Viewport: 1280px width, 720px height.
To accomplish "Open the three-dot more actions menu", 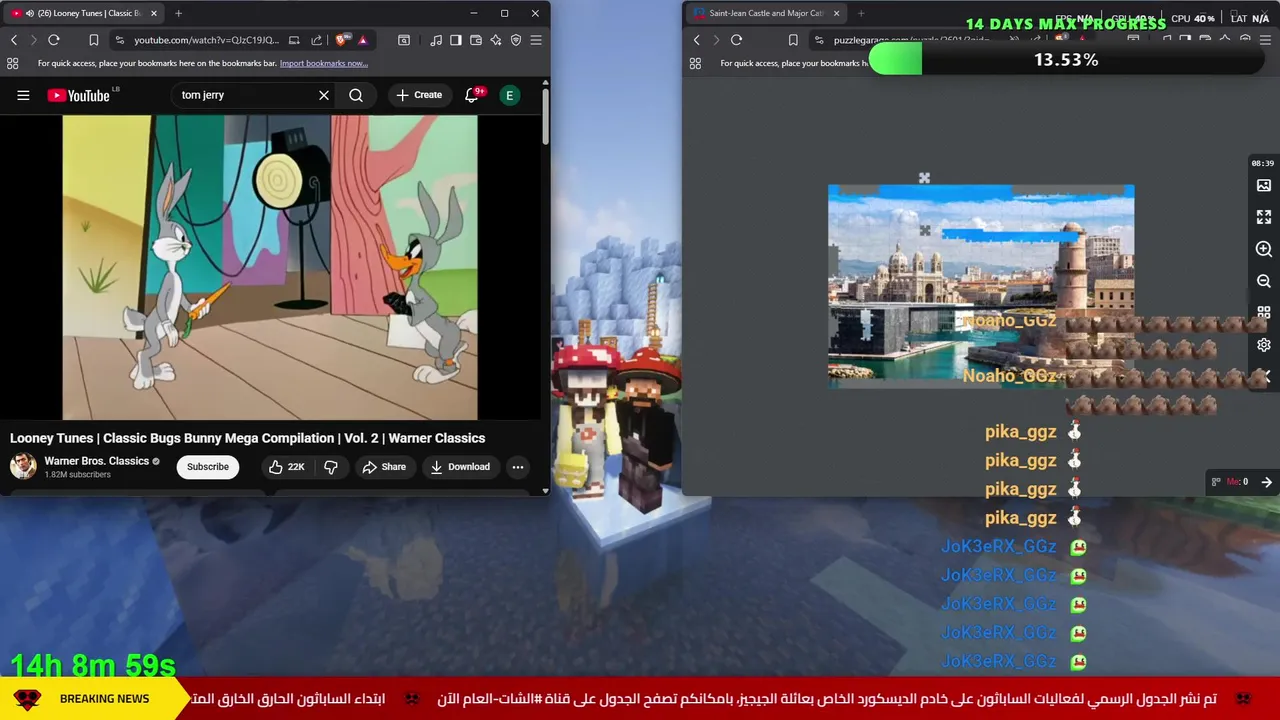I will pyautogui.click(x=518, y=467).
